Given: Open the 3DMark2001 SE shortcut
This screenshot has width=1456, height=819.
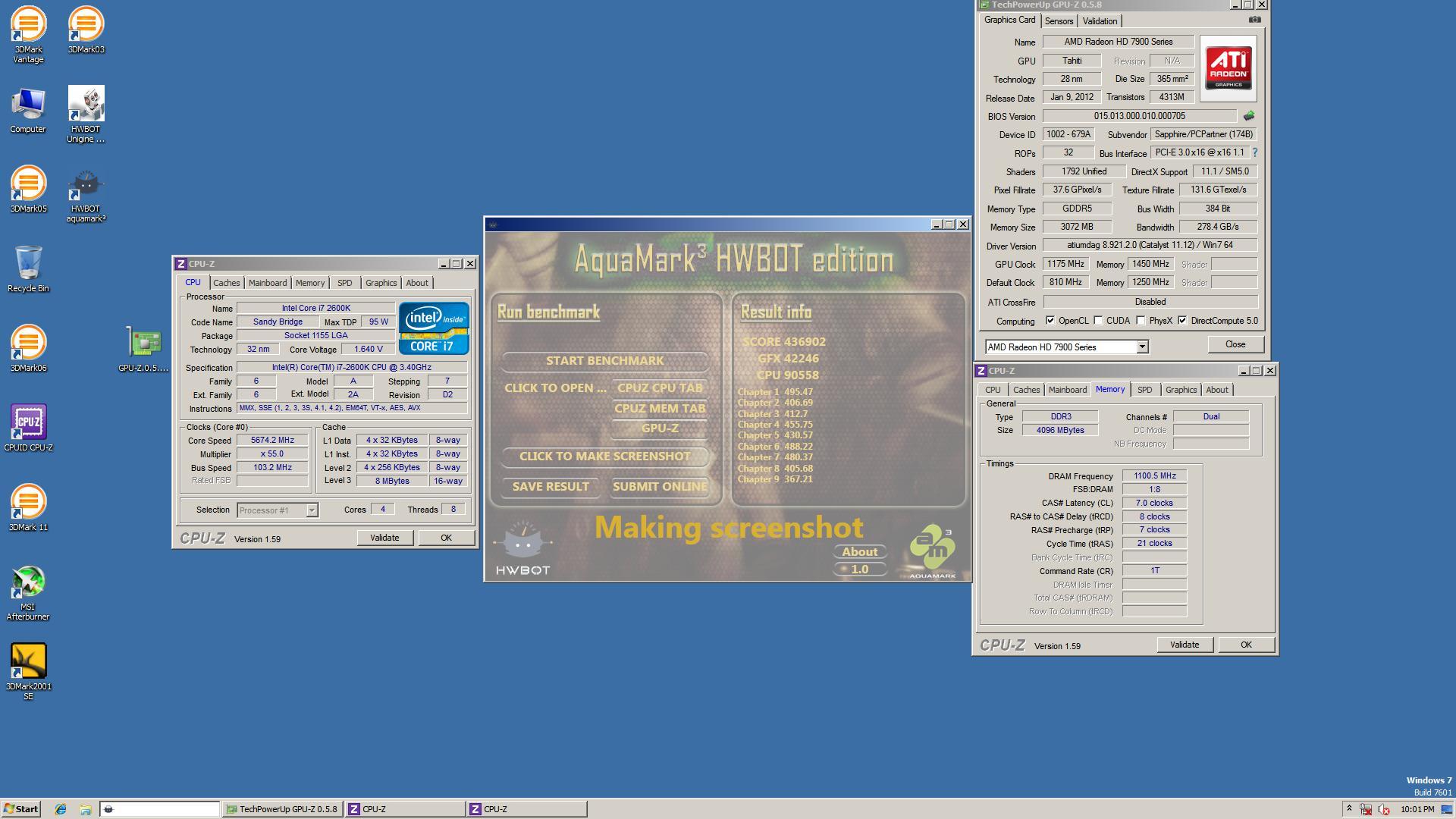Looking at the screenshot, I should tap(28, 672).
